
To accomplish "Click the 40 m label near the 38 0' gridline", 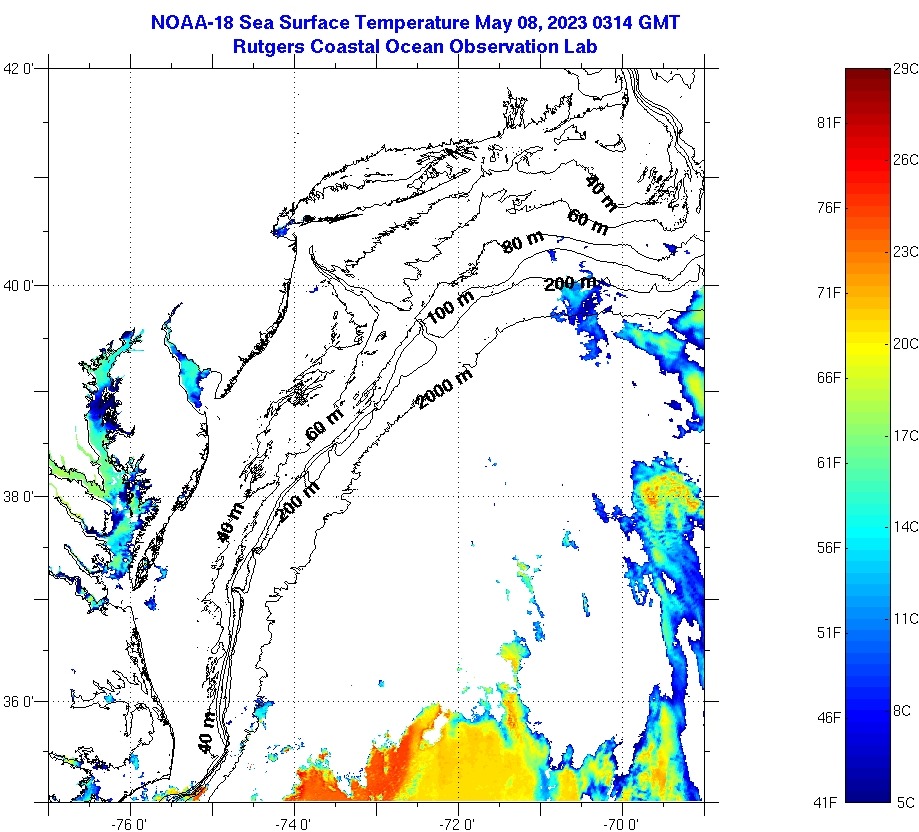I will [229, 521].
